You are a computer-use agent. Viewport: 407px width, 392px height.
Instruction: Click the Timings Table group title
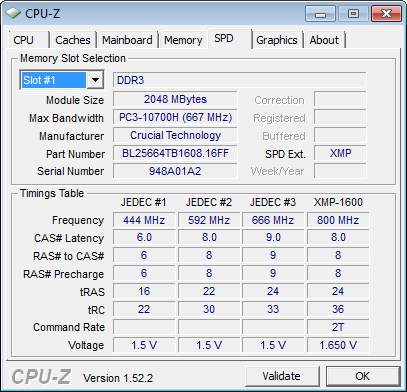52,193
